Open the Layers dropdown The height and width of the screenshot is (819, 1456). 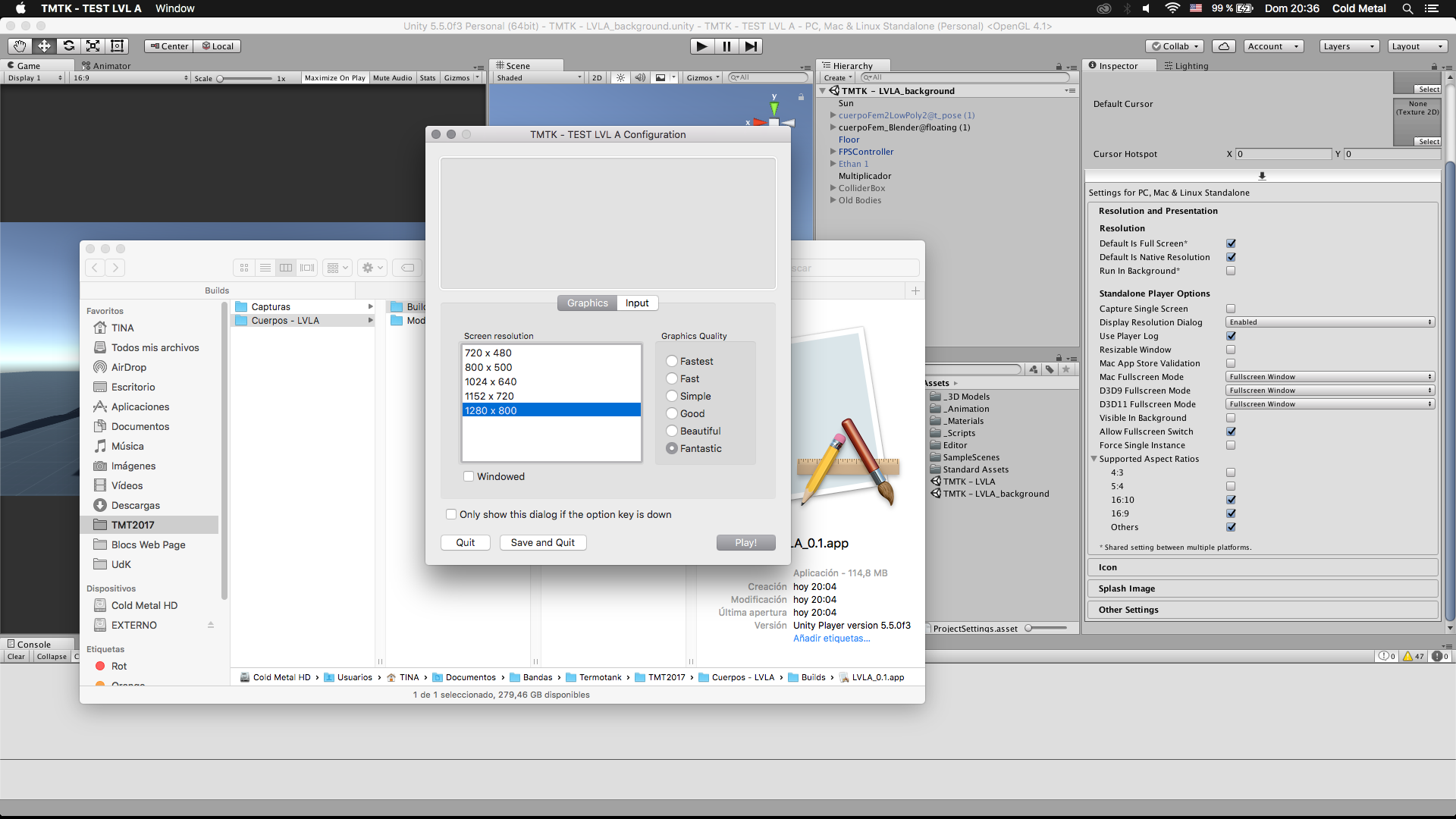coord(1348,46)
